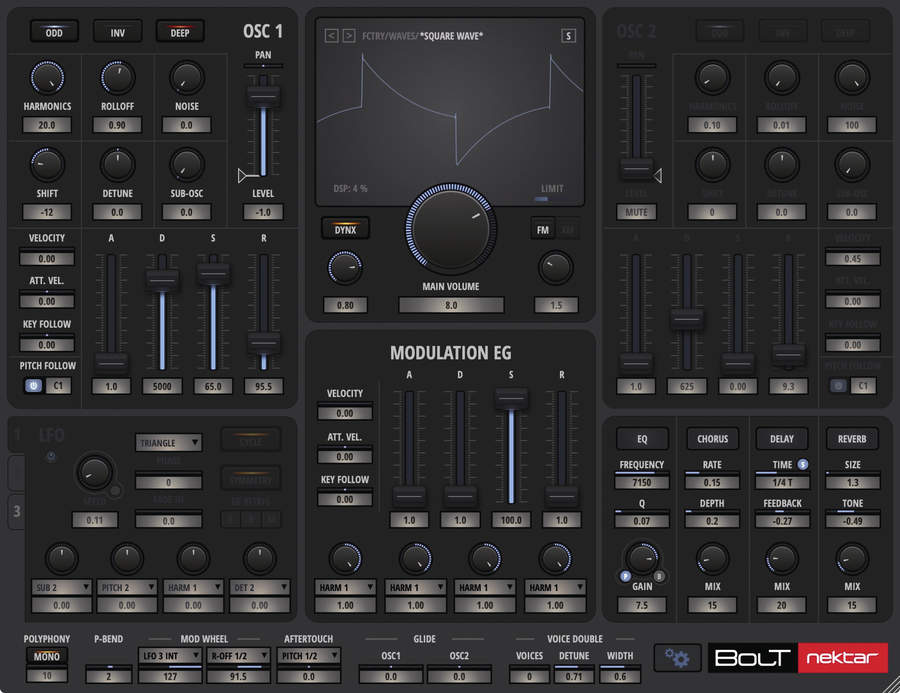The height and width of the screenshot is (693, 900).
Task: Open the PITCH 2 LFO destination dropdown
Action: coord(127,587)
